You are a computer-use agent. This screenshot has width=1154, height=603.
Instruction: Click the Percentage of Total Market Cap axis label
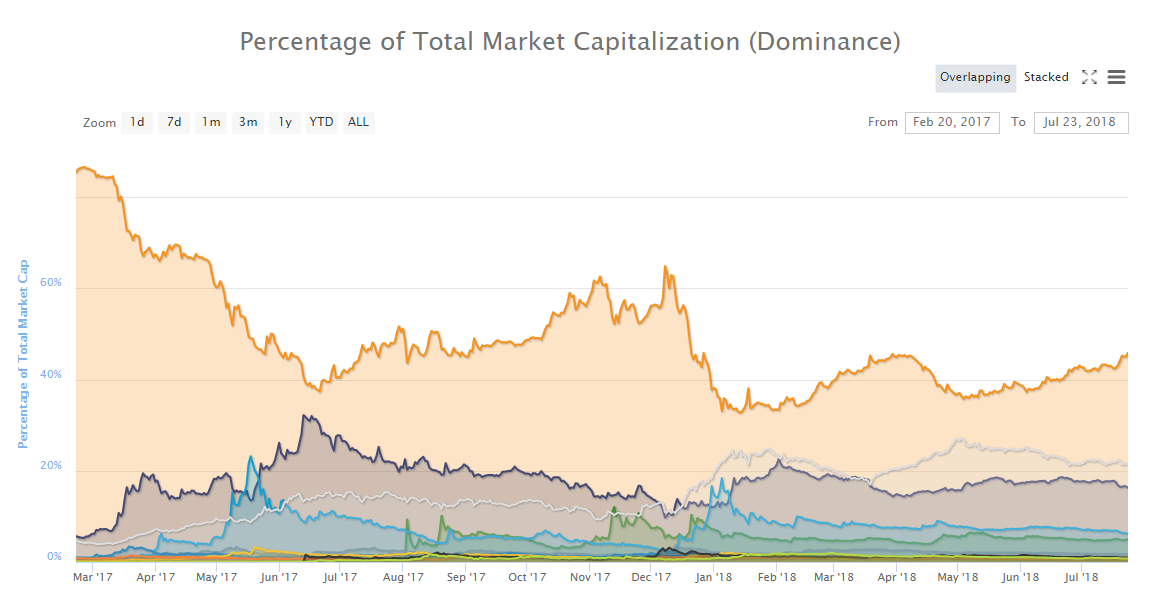(x=23, y=354)
